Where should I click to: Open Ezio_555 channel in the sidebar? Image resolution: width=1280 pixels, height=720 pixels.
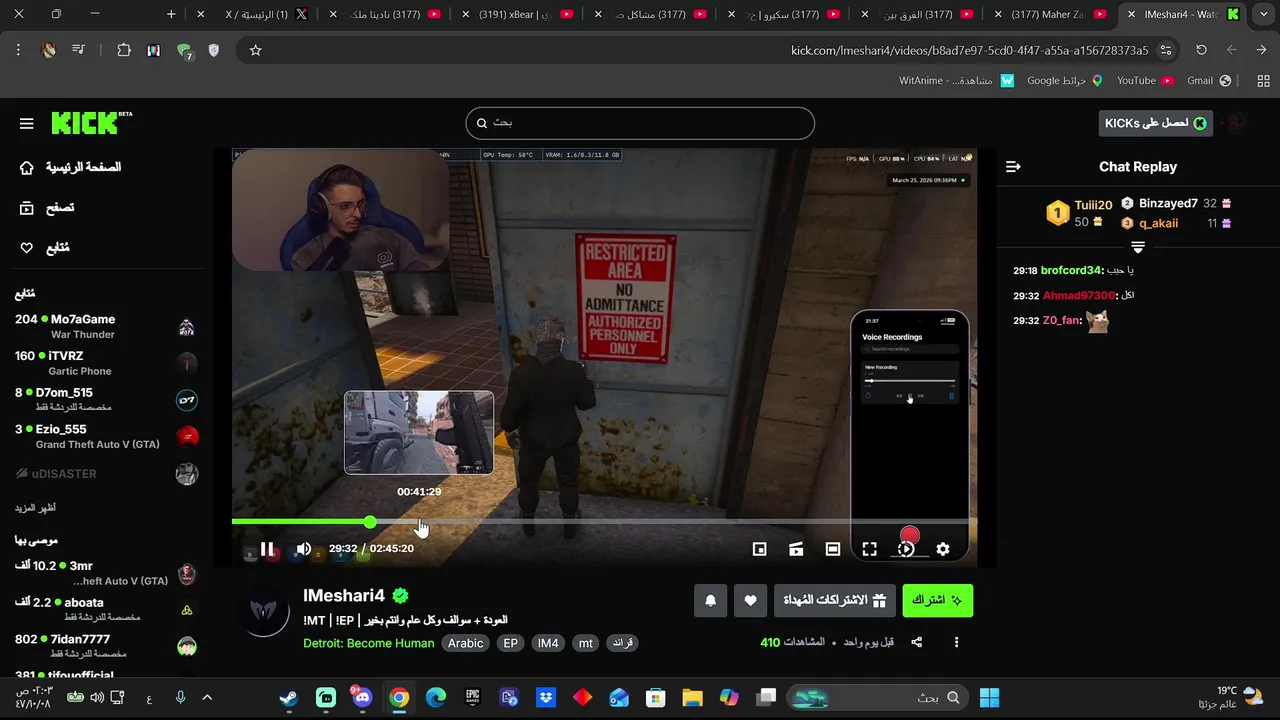106,437
